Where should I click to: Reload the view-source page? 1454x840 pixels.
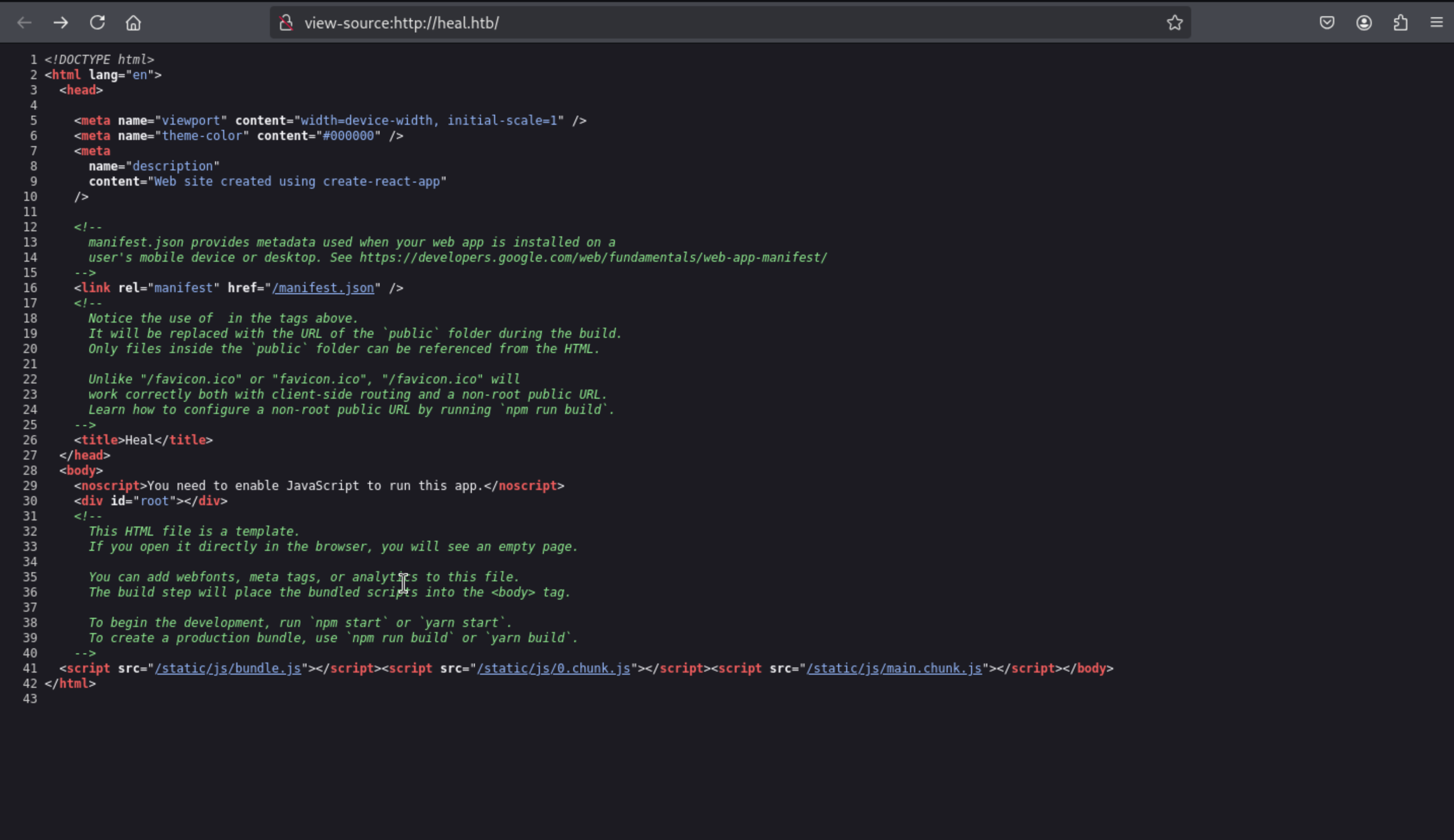(x=97, y=23)
